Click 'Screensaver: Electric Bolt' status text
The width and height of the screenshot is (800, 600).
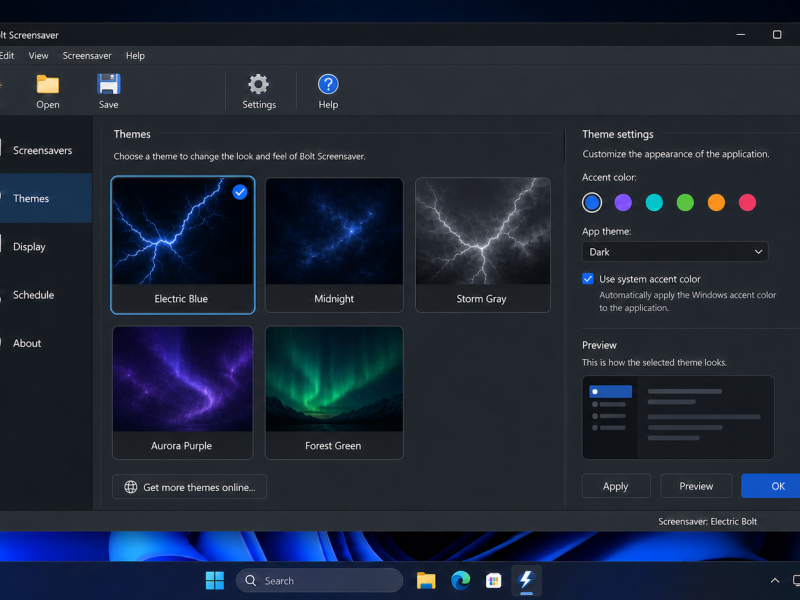707,521
